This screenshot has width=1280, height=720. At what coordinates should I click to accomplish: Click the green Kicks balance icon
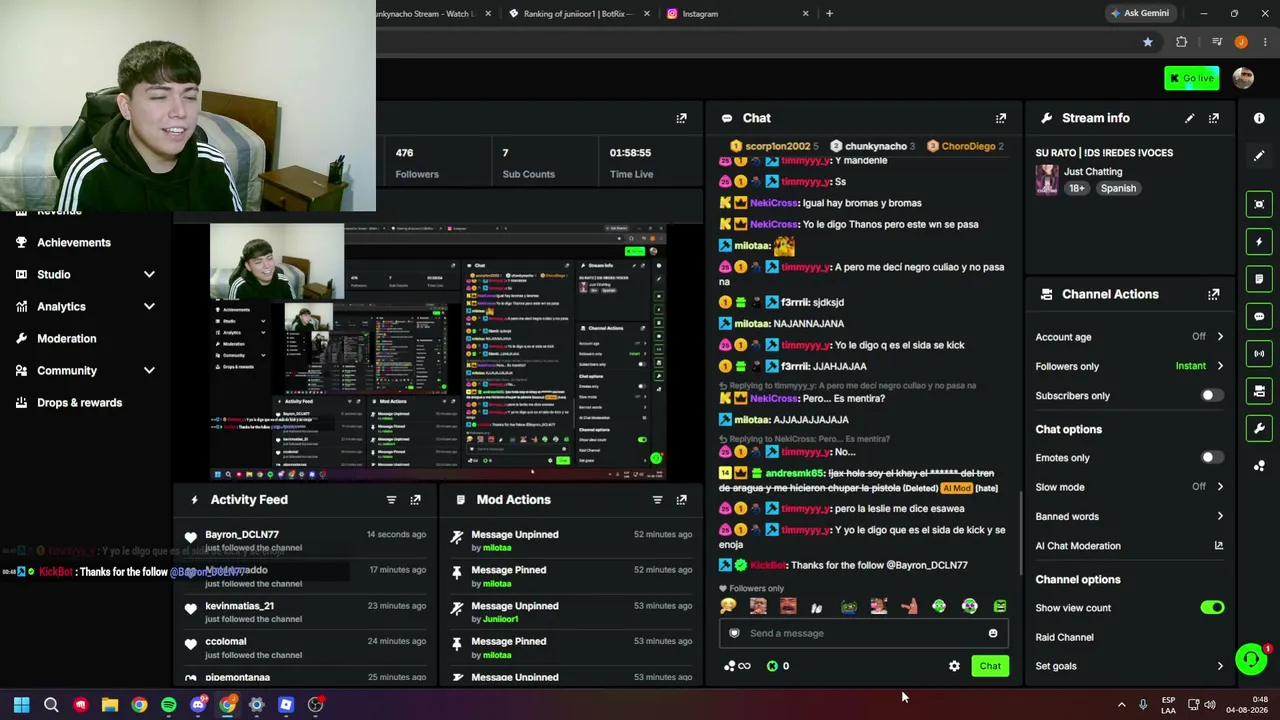tap(772, 666)
